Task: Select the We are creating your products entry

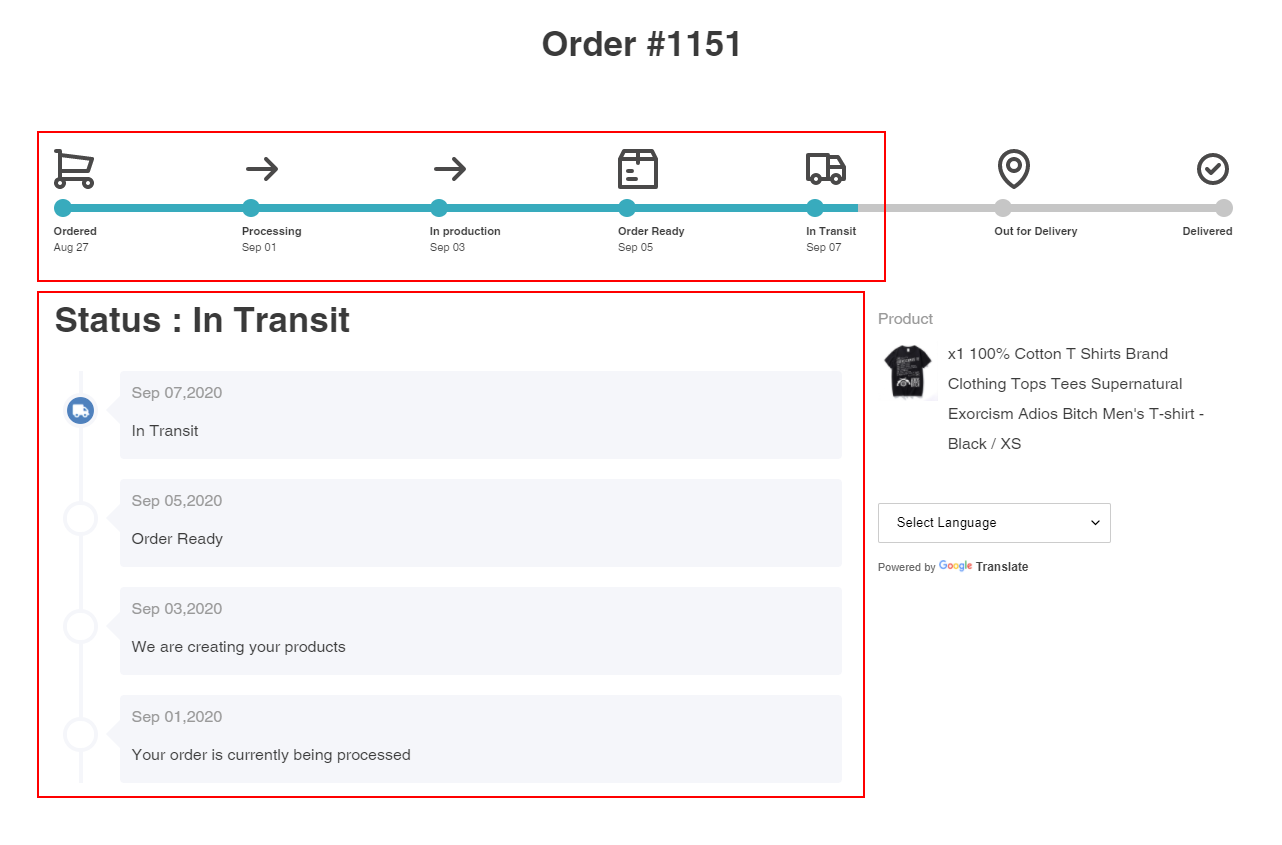Action: (481, 631)
